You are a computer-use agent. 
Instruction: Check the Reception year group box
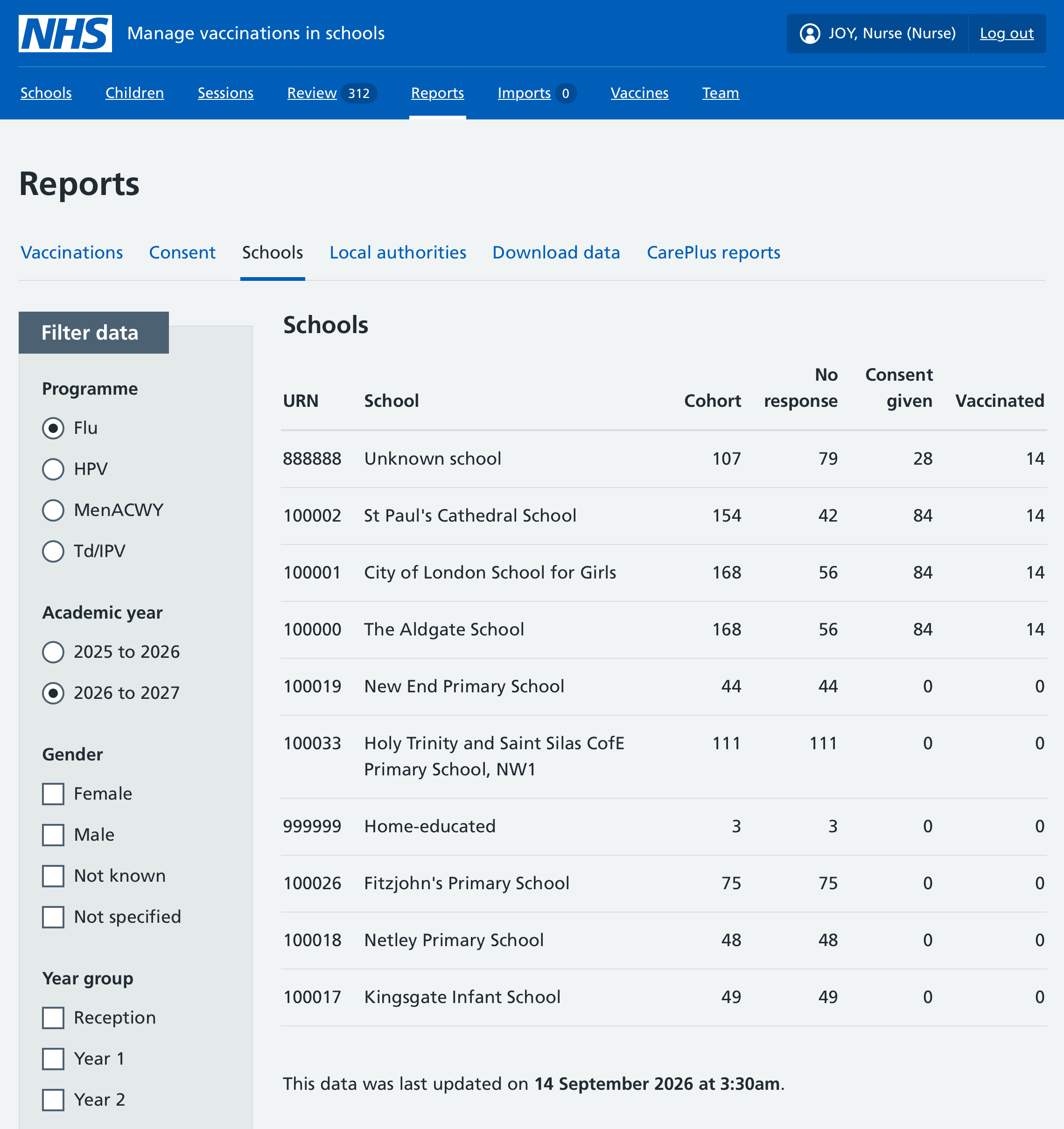[x=53, y=1017]
